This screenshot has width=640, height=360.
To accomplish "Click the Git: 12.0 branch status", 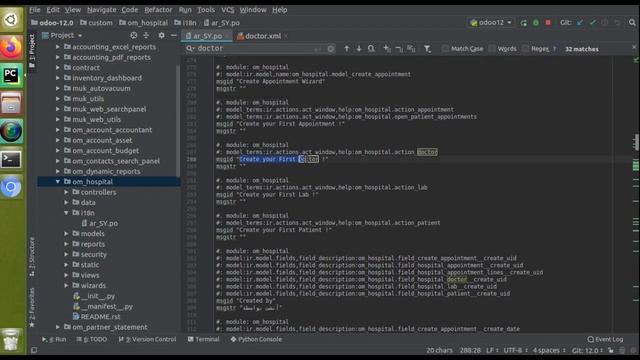I will (x=587, y=350).
